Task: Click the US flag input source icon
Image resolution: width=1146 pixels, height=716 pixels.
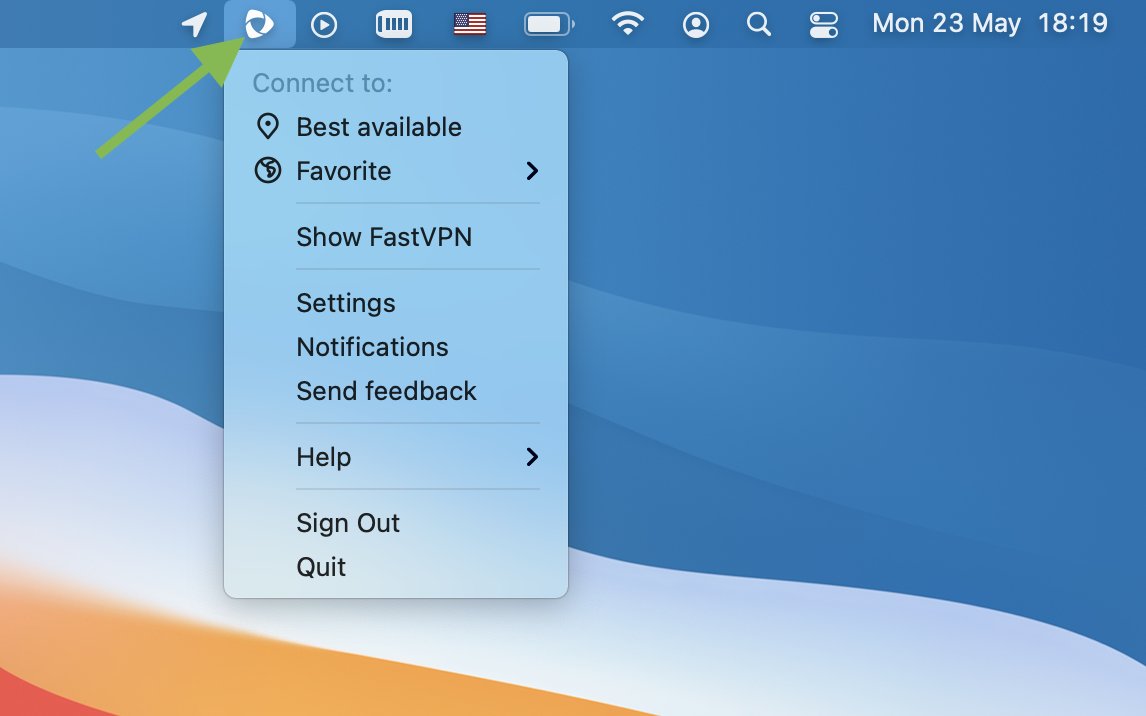Action: point(470,24)
